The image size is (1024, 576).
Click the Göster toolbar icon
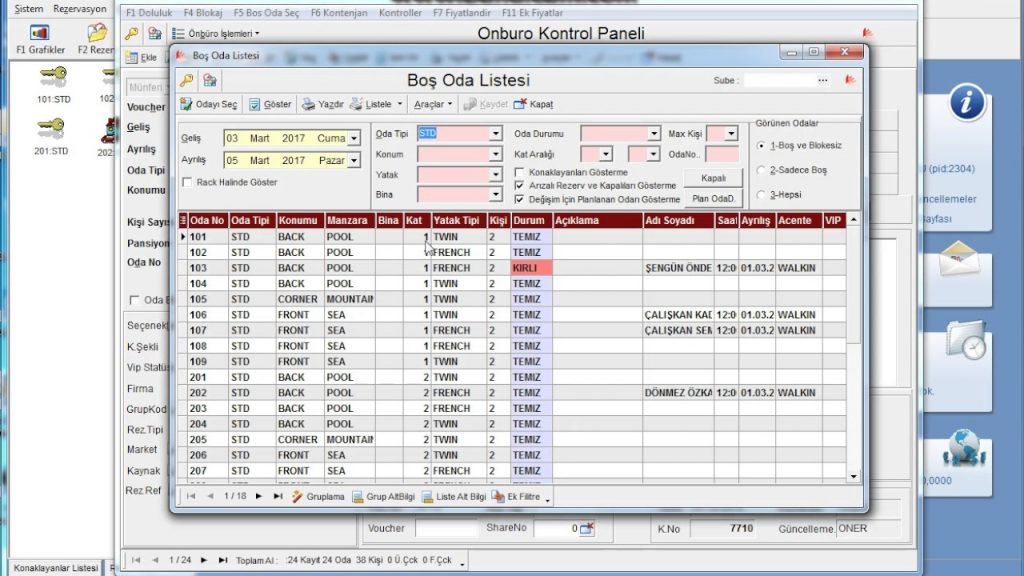pyautogui.click(x=255, y=104)
